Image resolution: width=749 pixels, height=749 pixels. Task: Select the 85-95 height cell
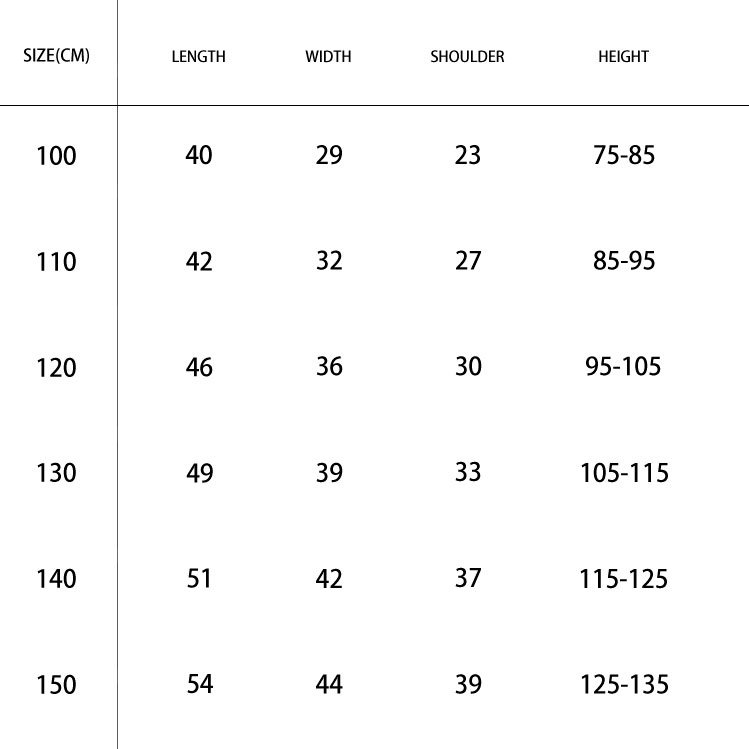tap(623, 261)
